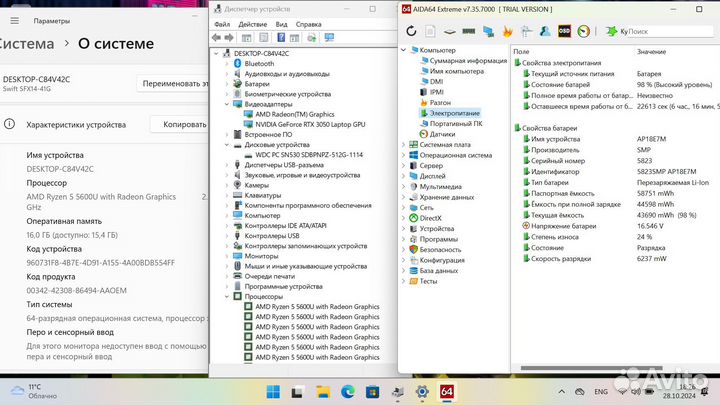Expand the Bluetooth category in Device Manager
Screen dimensions: 720x405
pyautogui.click(x=227, y=64)
